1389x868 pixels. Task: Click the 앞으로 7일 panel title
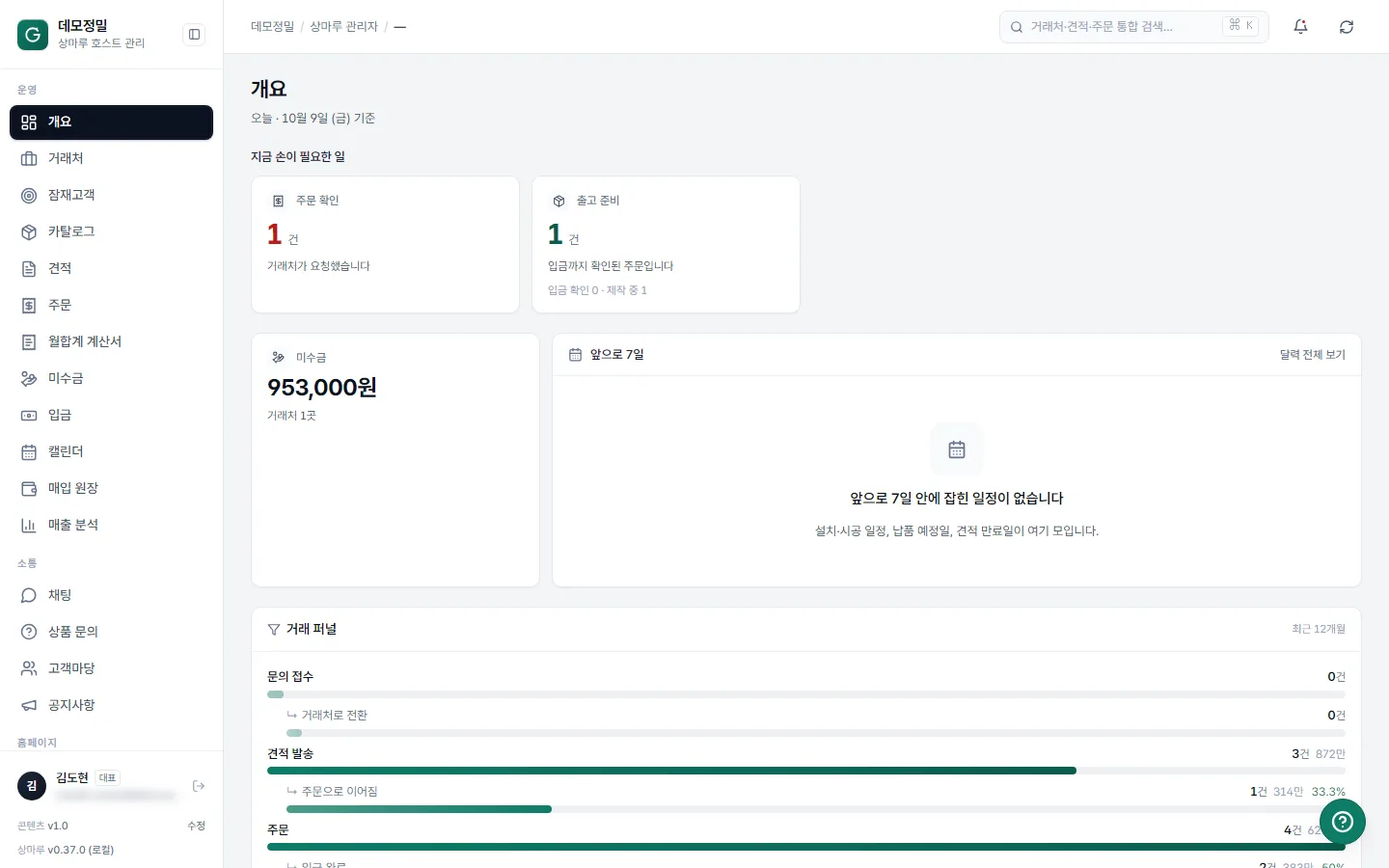tap(617, 355)
